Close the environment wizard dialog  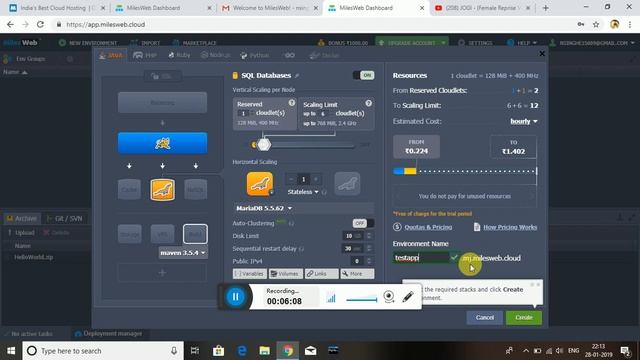(542, 53)
